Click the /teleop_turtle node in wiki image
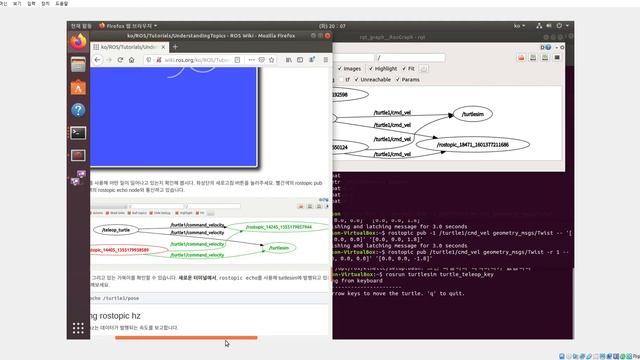This screenshot has height=360, width=640. click(x=116, y=230)
